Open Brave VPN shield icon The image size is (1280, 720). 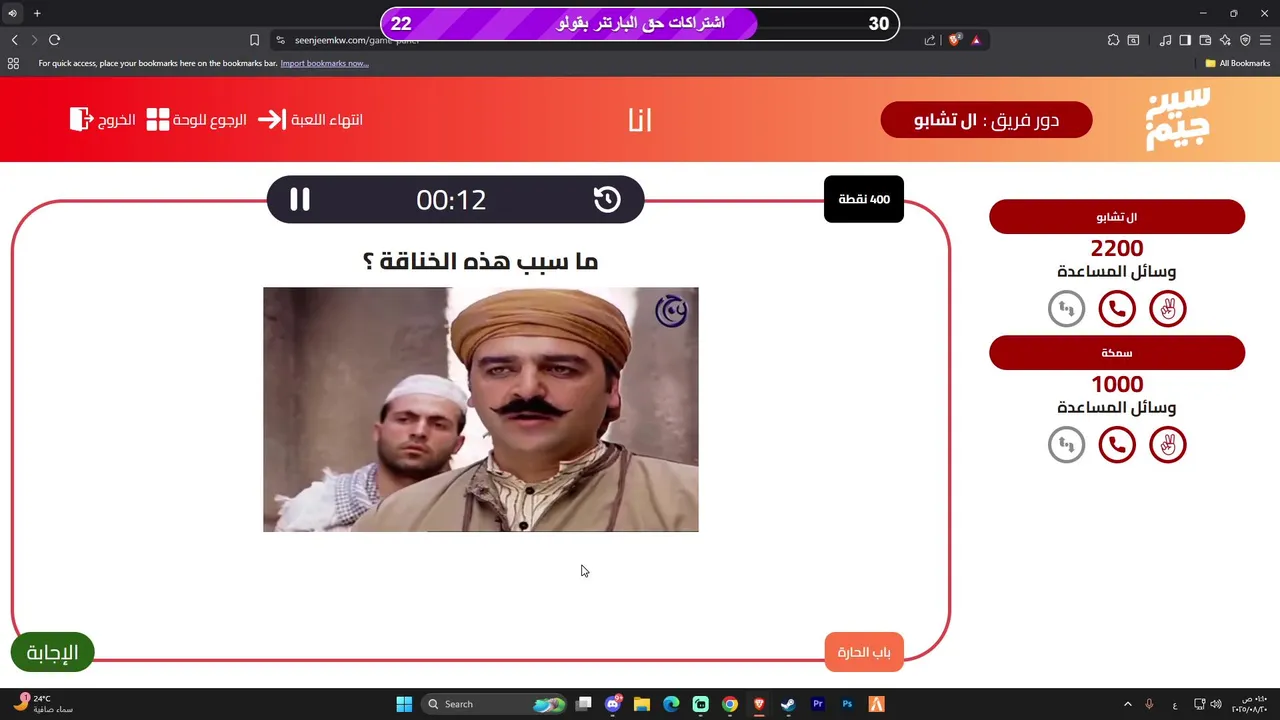pyautogui.click(x=1245, y=40)
